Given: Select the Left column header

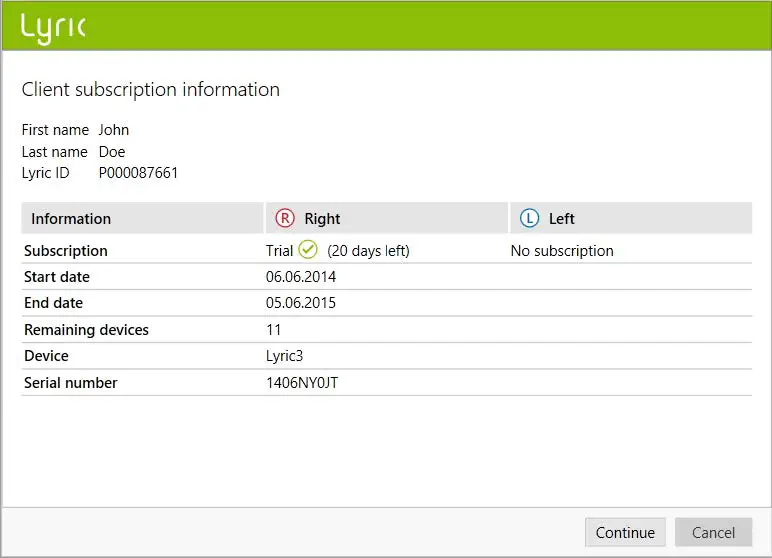Looking at the screenshot, I should [x=630, y=218].
